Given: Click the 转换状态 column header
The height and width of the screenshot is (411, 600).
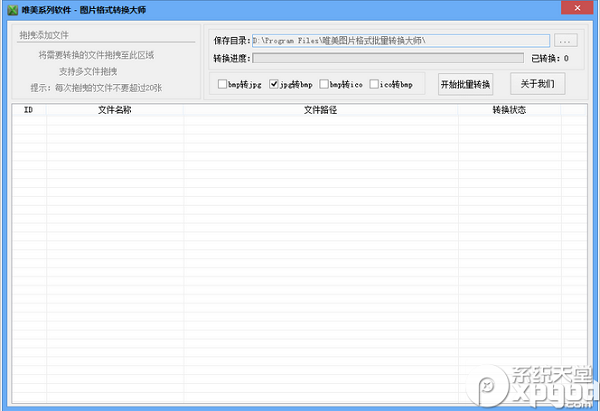Looking at the screenshot, I should pyautogui.click(x=508, y=110).
